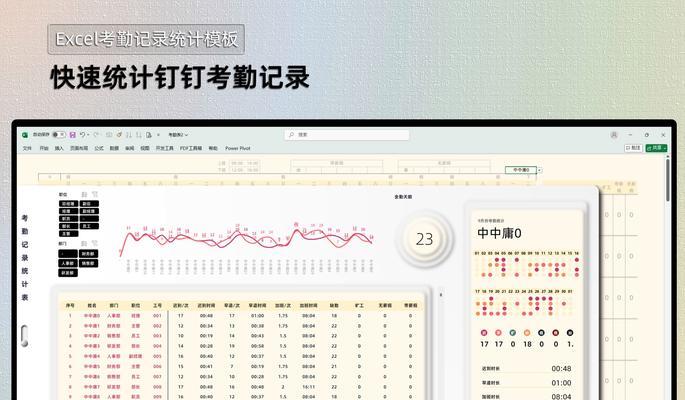
Task: Clear filter icon on 部门 slicer
Action: tap(95, 243)
